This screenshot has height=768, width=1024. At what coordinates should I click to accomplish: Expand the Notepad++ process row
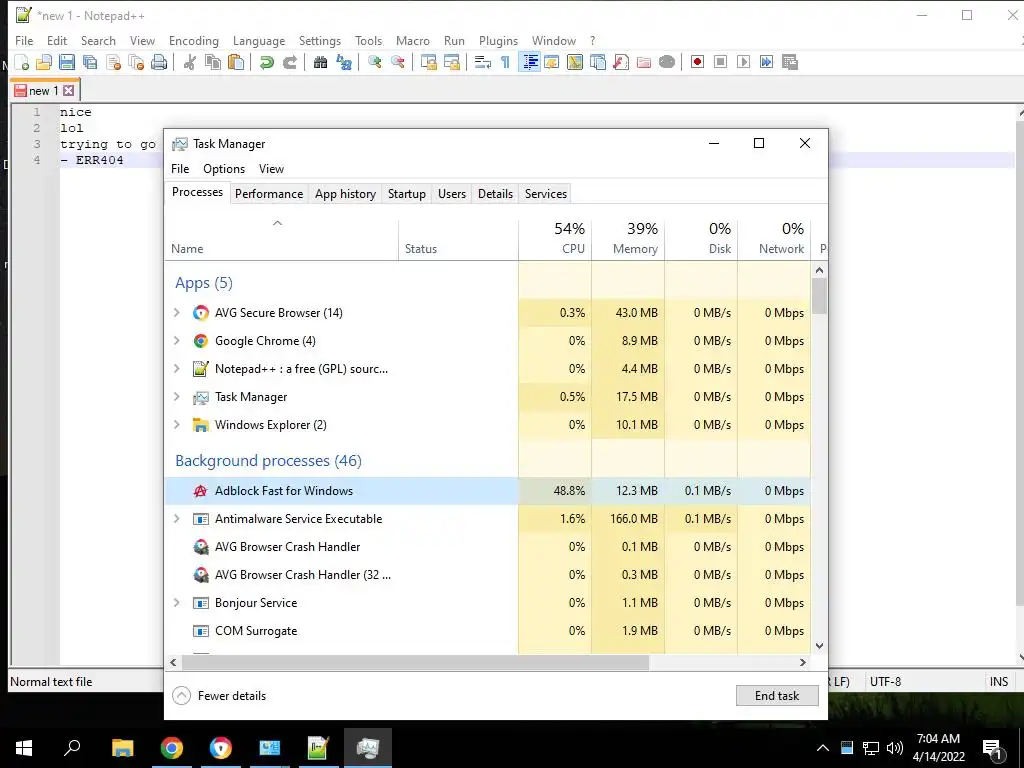176,369
